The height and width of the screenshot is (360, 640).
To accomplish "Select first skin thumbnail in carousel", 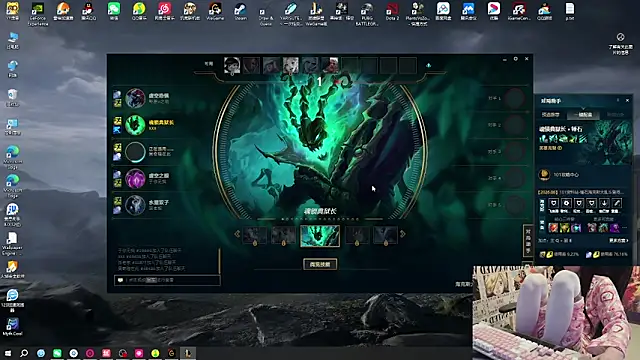I will click(255, 236).
